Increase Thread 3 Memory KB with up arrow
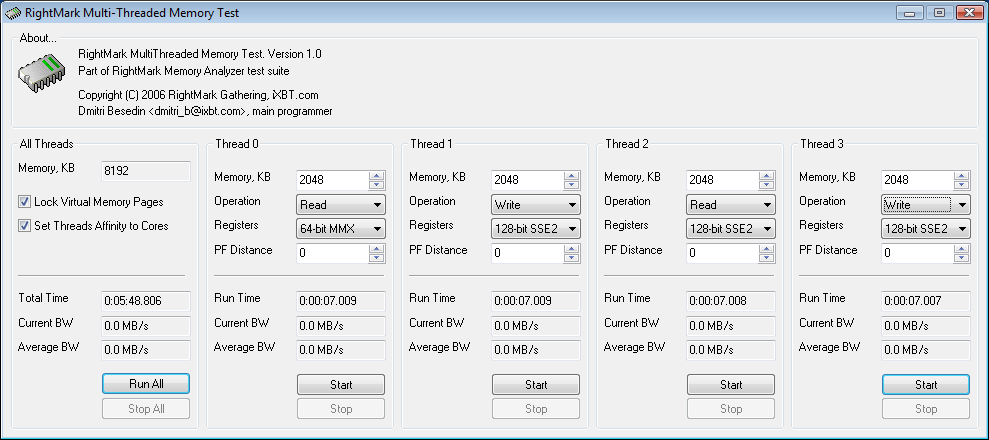The height and width of the screenshot is (440, 989). coord(961,176)
